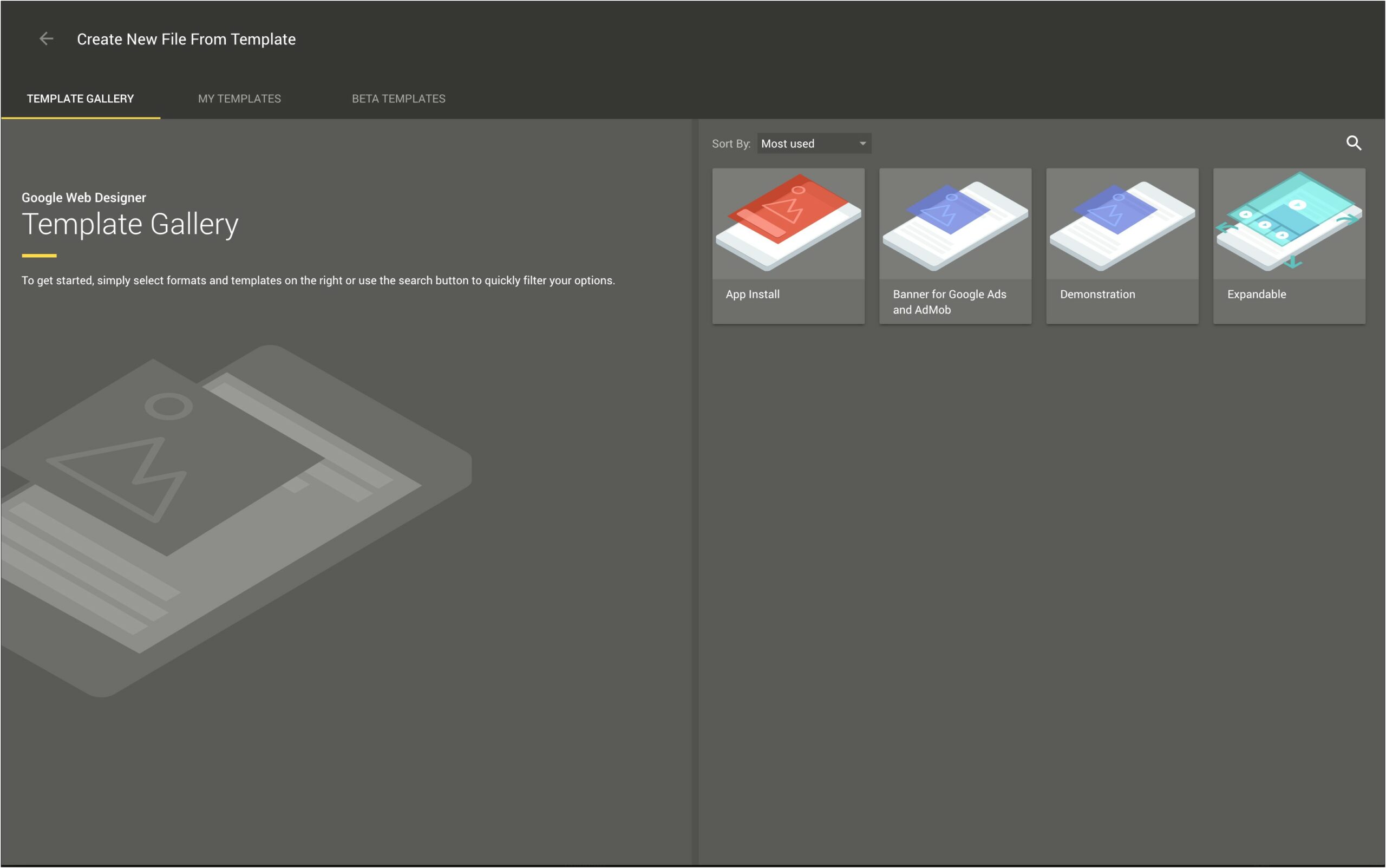Click the App Install label
The width and height of the screenshot is (1386, 868).
[753, 295]
